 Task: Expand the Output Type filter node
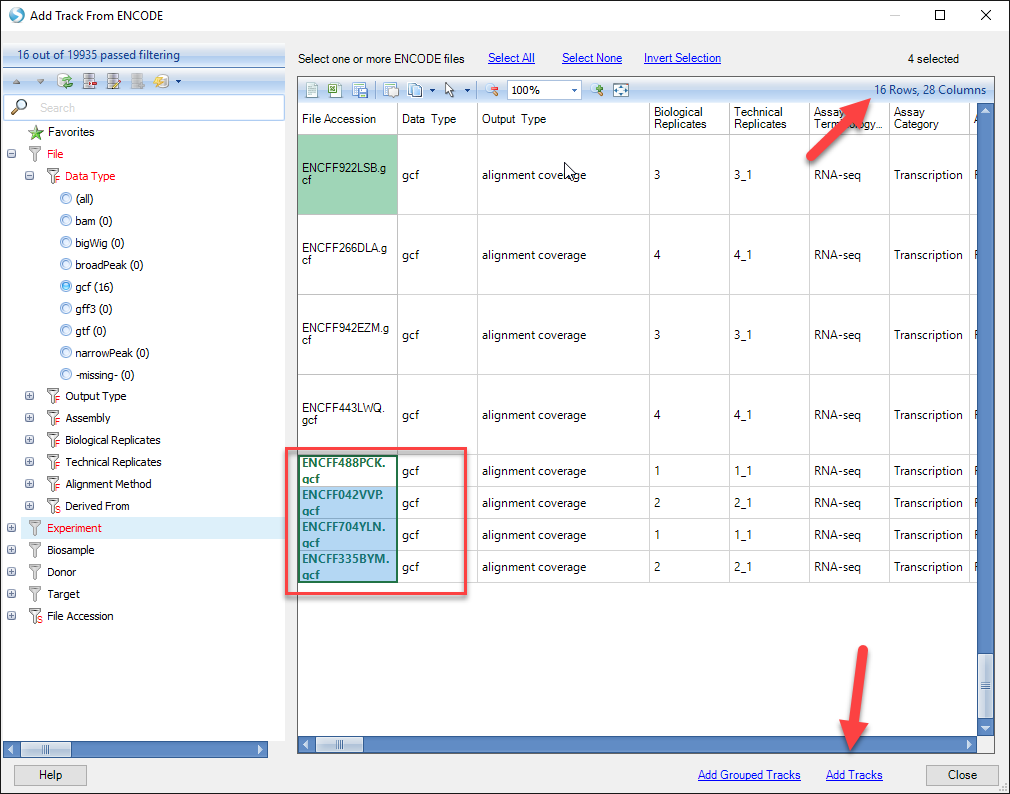click(30, 395)
